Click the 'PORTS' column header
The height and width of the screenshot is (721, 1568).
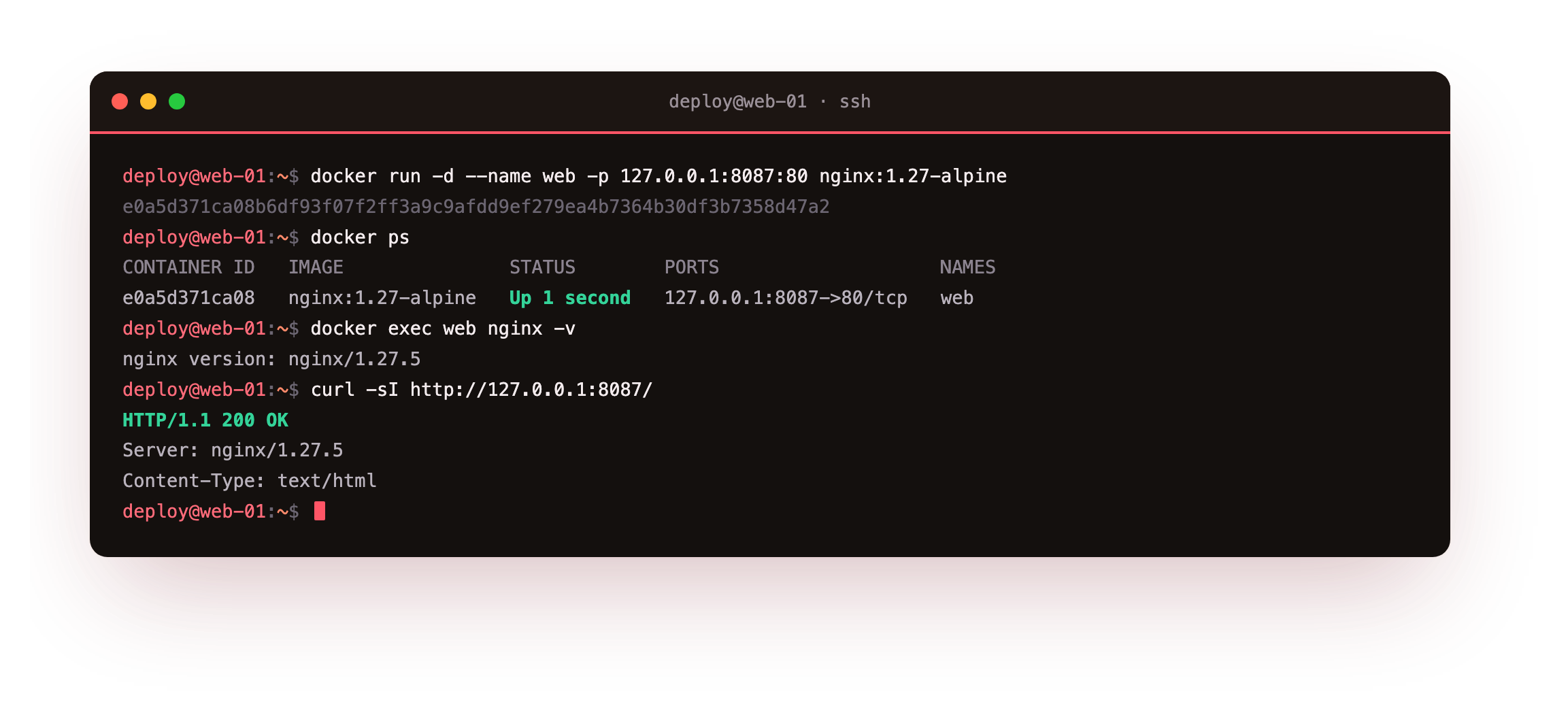click(x=692, y=267)
